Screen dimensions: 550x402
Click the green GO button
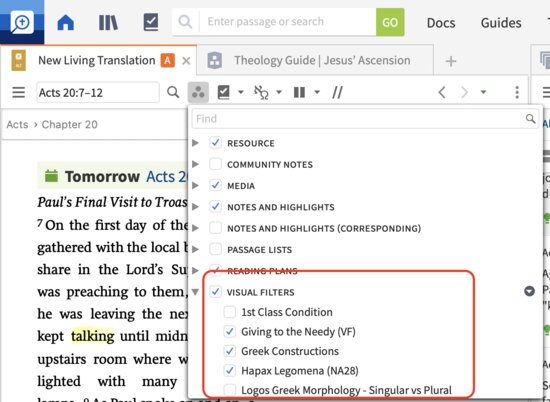[x=390, y=22]
